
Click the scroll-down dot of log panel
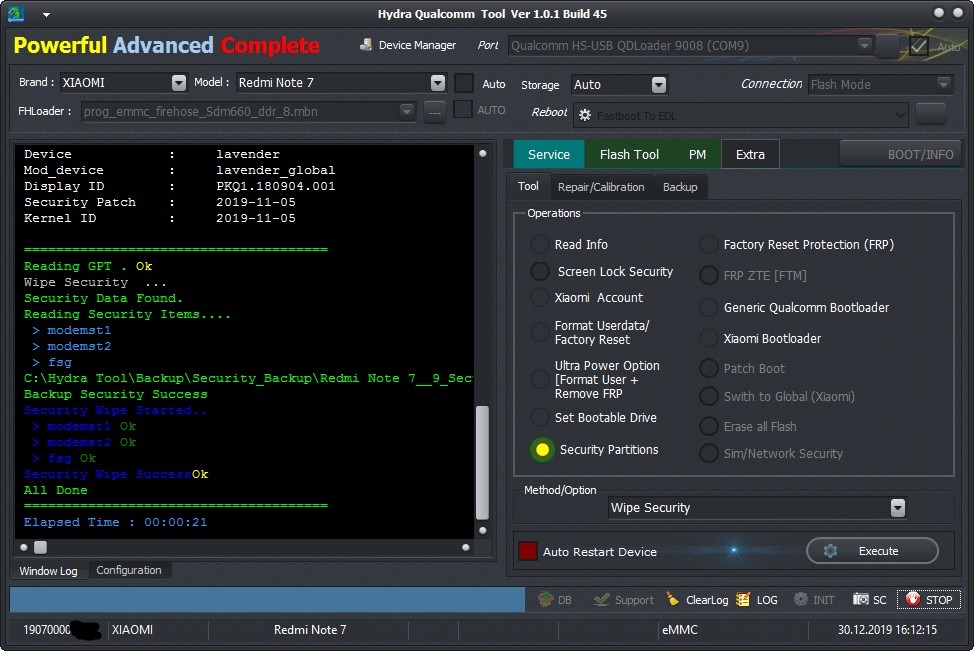[483, 530]
